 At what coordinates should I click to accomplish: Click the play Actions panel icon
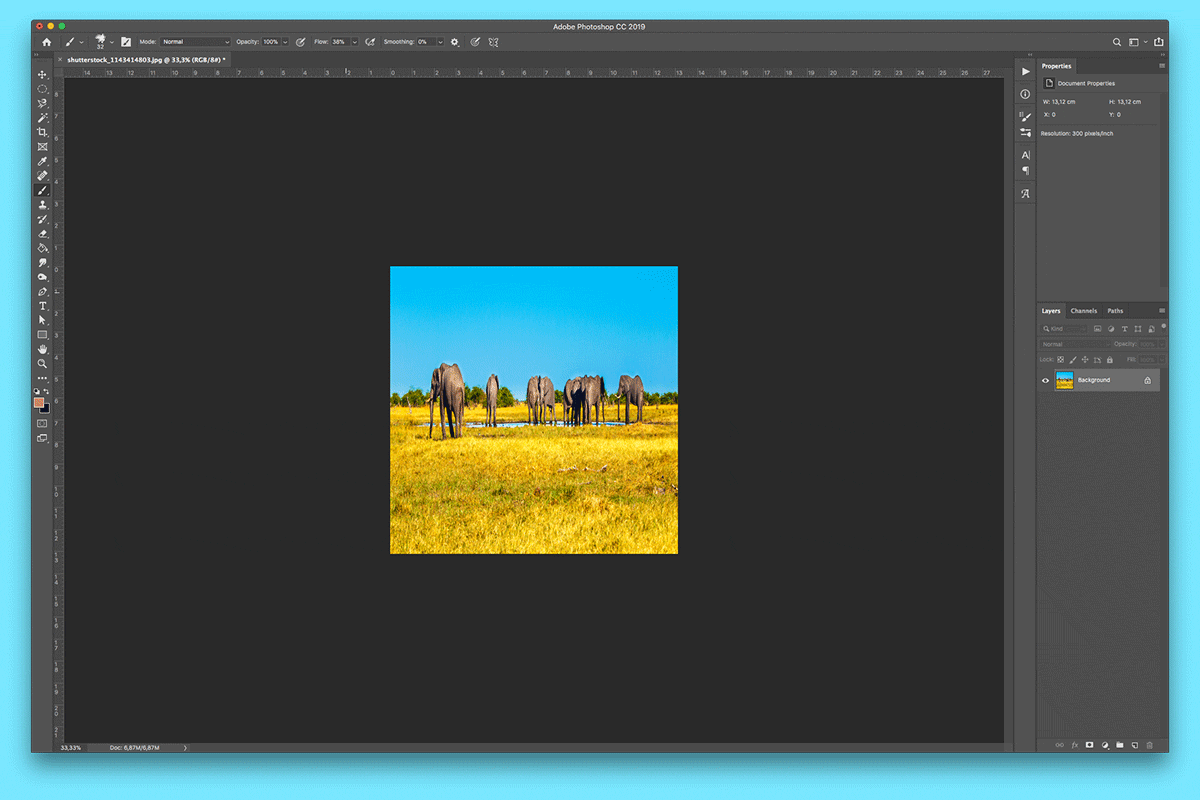1025,72
